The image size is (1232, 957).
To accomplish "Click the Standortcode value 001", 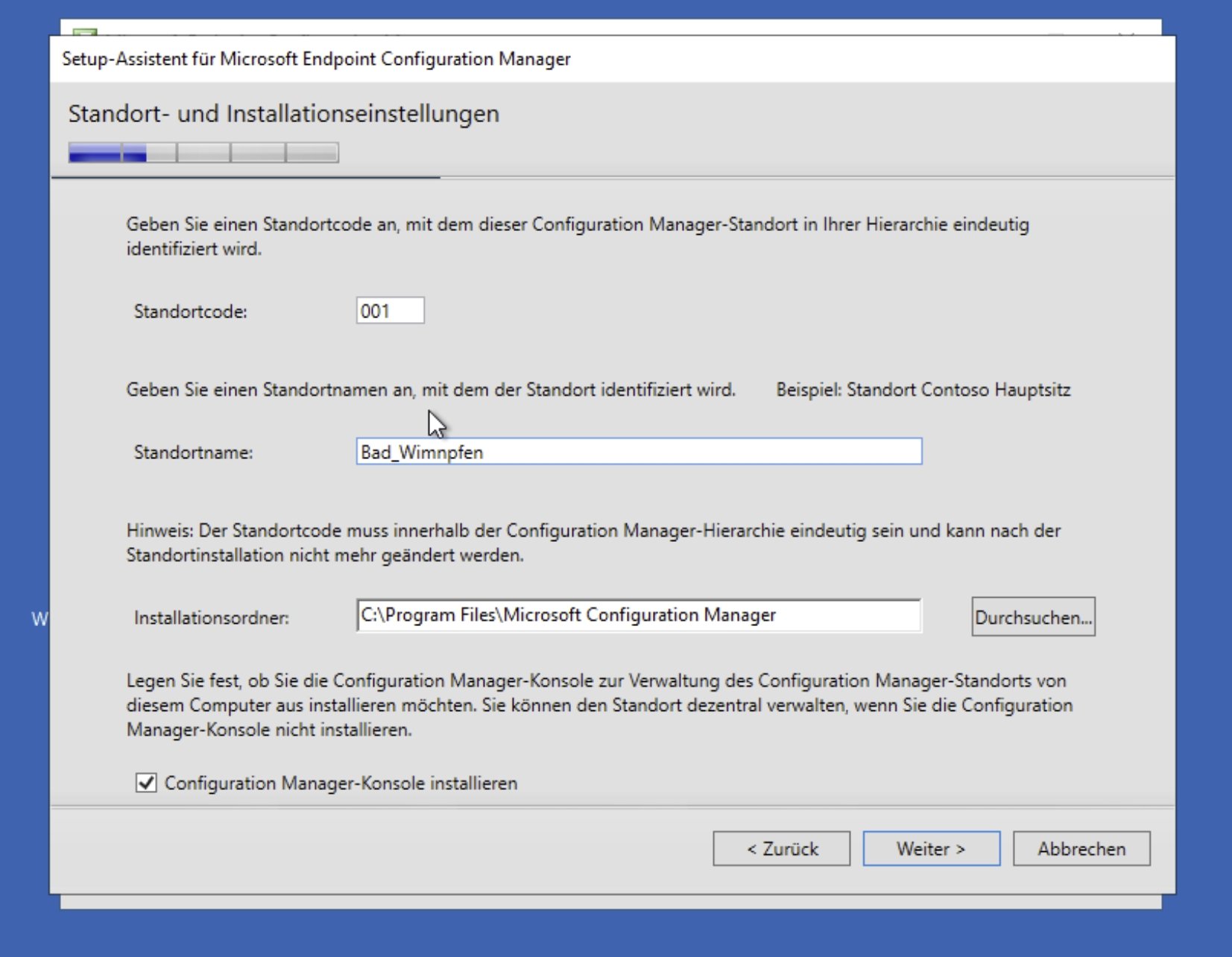I will point(375,310).
